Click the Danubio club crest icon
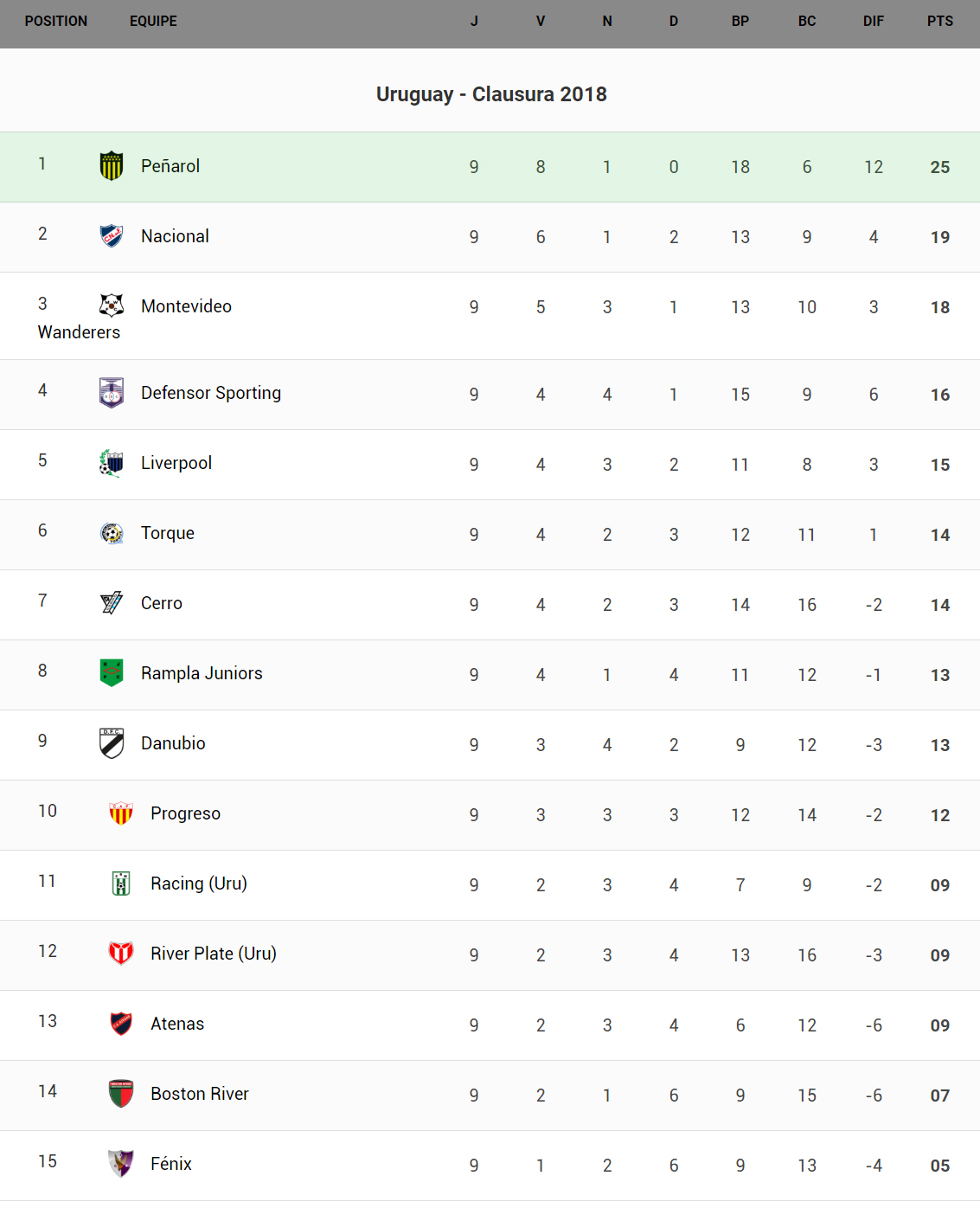 (x=112, y=743)
